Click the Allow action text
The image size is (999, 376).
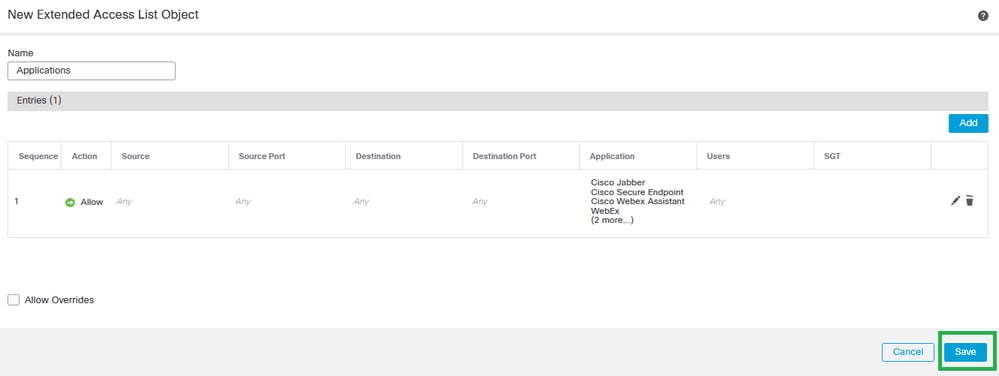point(92,202)
